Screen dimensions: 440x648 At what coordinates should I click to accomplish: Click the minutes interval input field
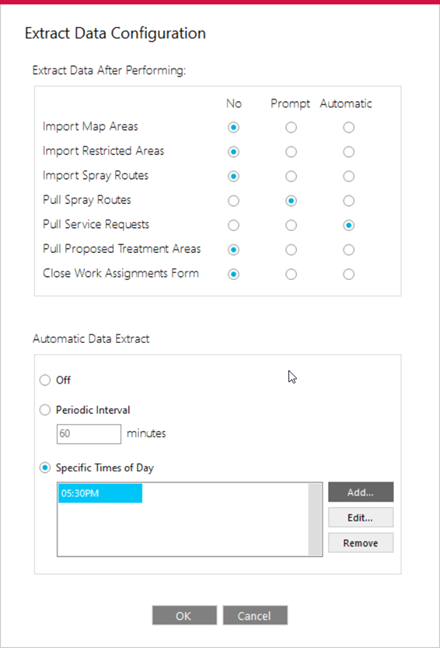(89, 434)
